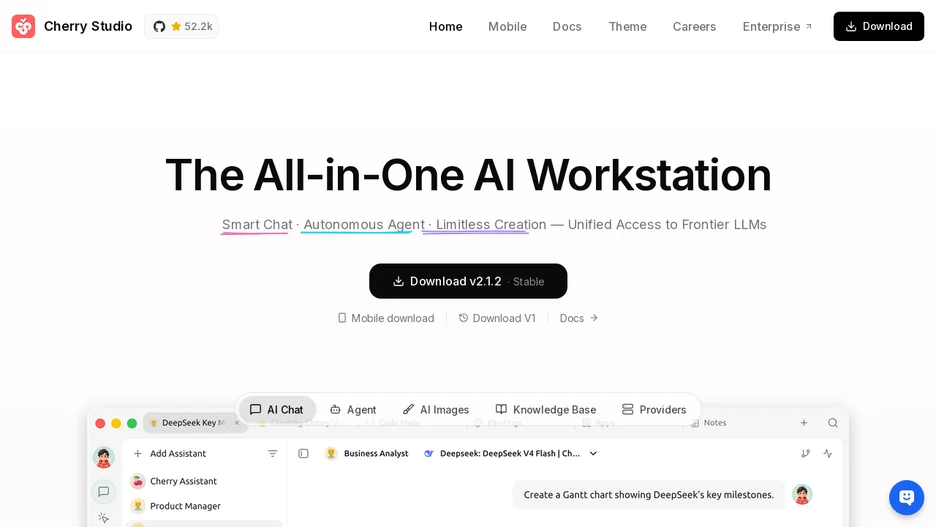
Task: Click Download button in header
Action: click(879, 26)
